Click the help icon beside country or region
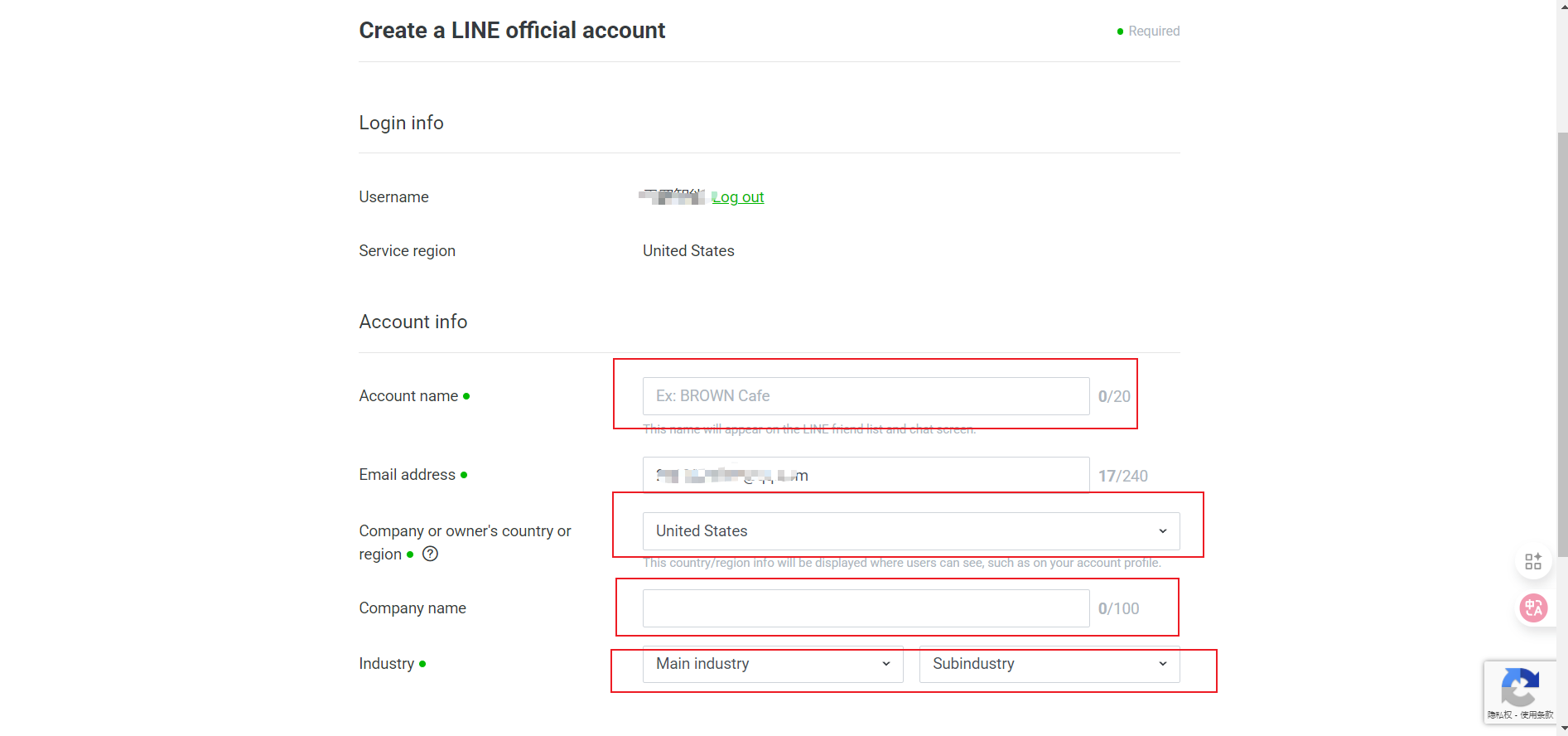Image resolution: width=1568 pixels, height=736 pixels. [x=430, y=554]
